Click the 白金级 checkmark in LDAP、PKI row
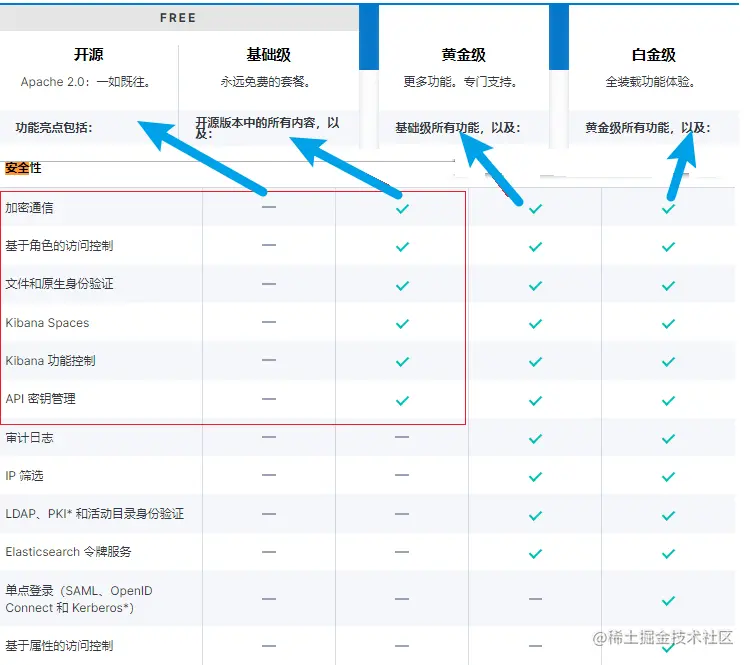The width and height of the screenshot is (752, 665). 668,516
